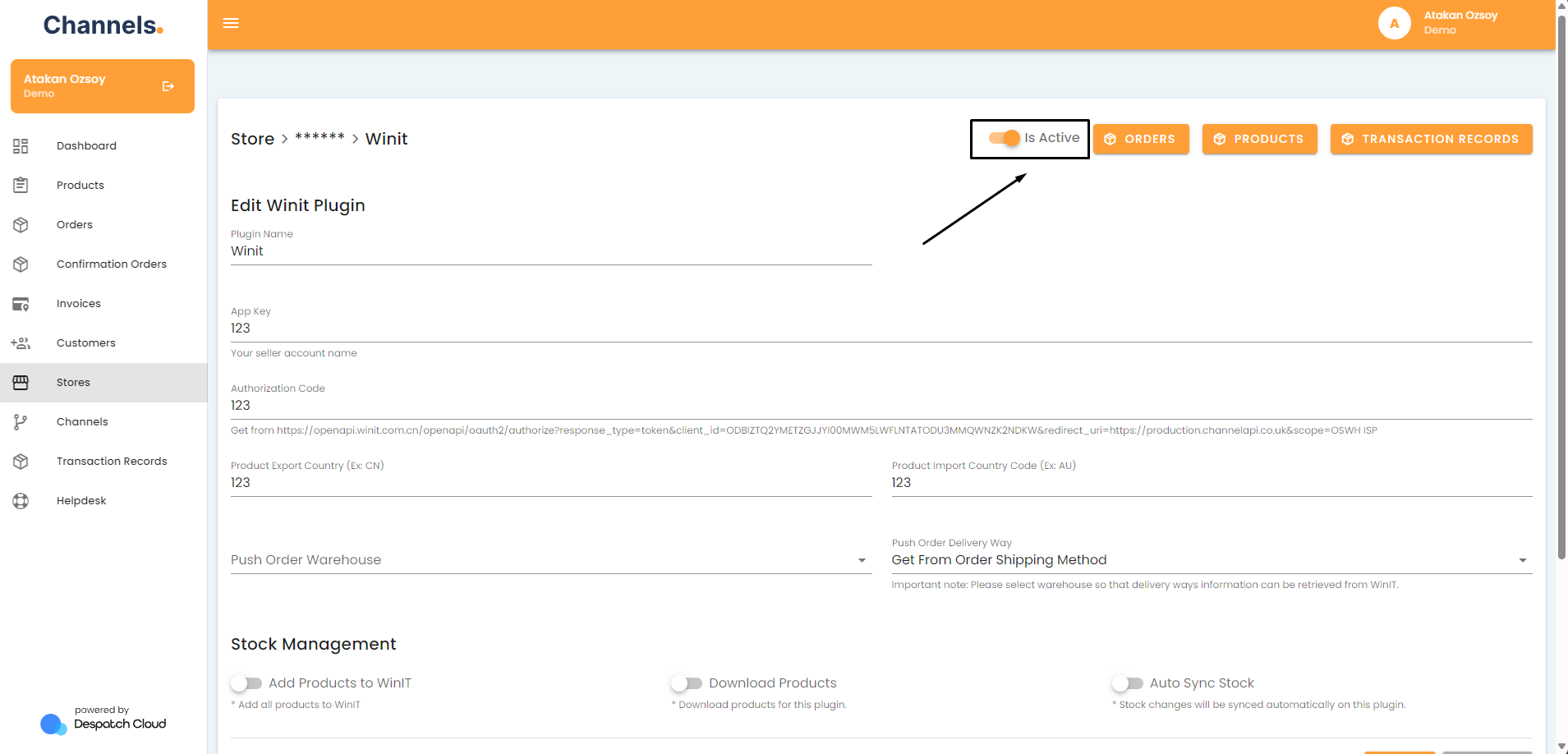Click the breadcrumb chevron after Store
The width and height of the screenshot is (1568, 754).
coord(285,139)
